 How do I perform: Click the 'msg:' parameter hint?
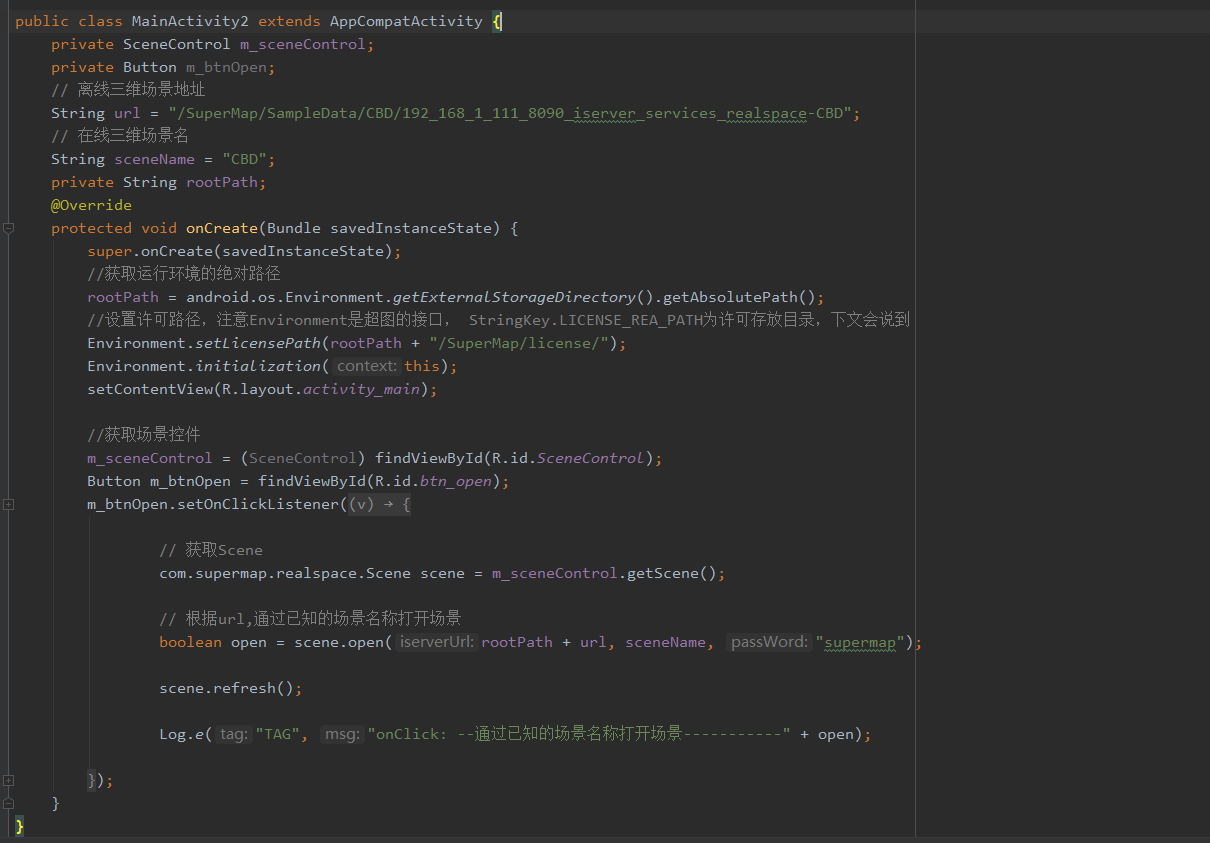[343, 734]
